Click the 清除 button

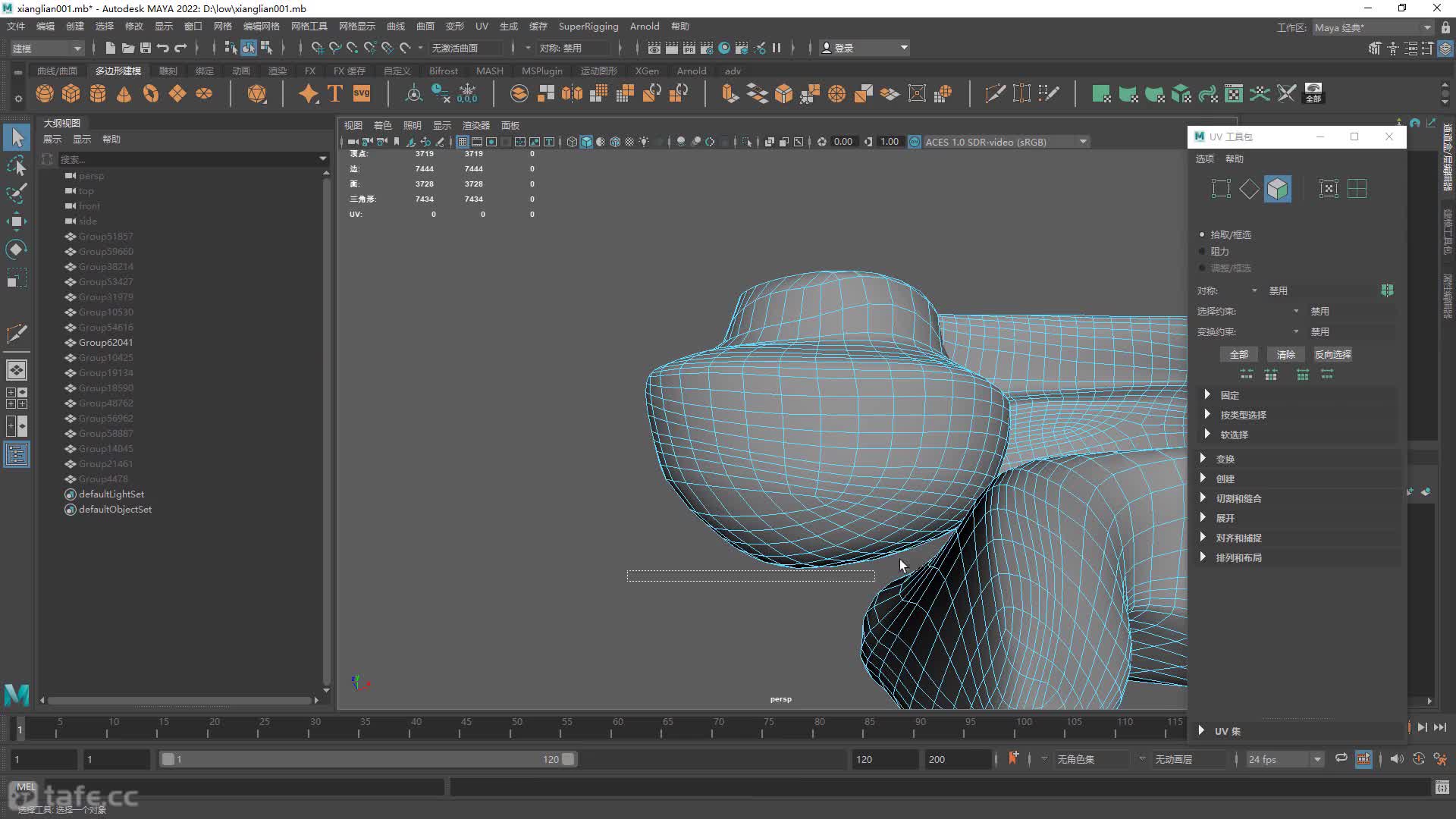[x=1285, y=354]
